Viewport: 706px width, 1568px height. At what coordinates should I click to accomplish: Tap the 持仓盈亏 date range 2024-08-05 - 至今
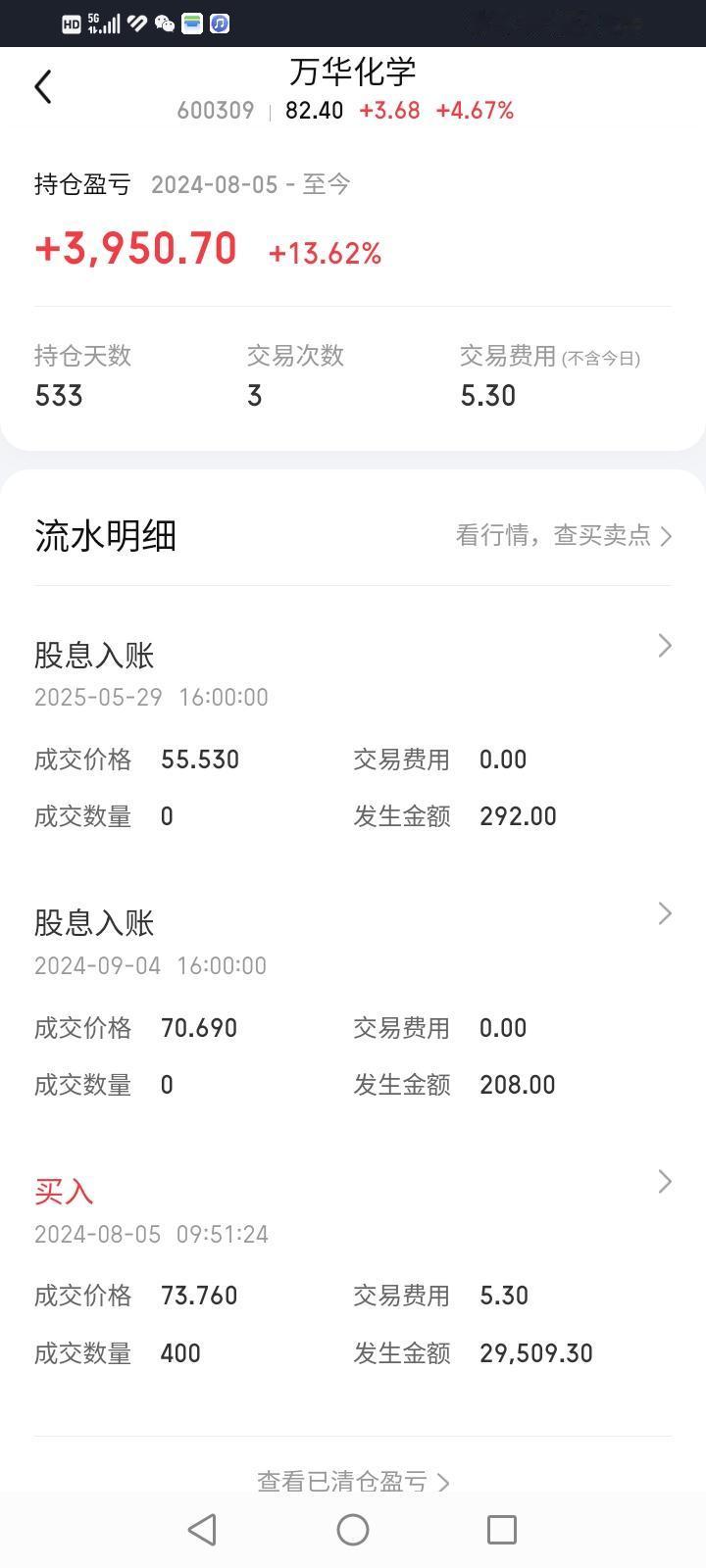(251, 184)
